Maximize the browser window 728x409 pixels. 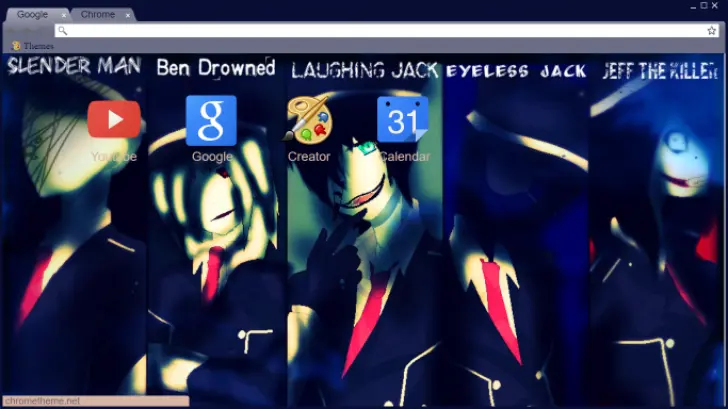(x=702, y=5)
